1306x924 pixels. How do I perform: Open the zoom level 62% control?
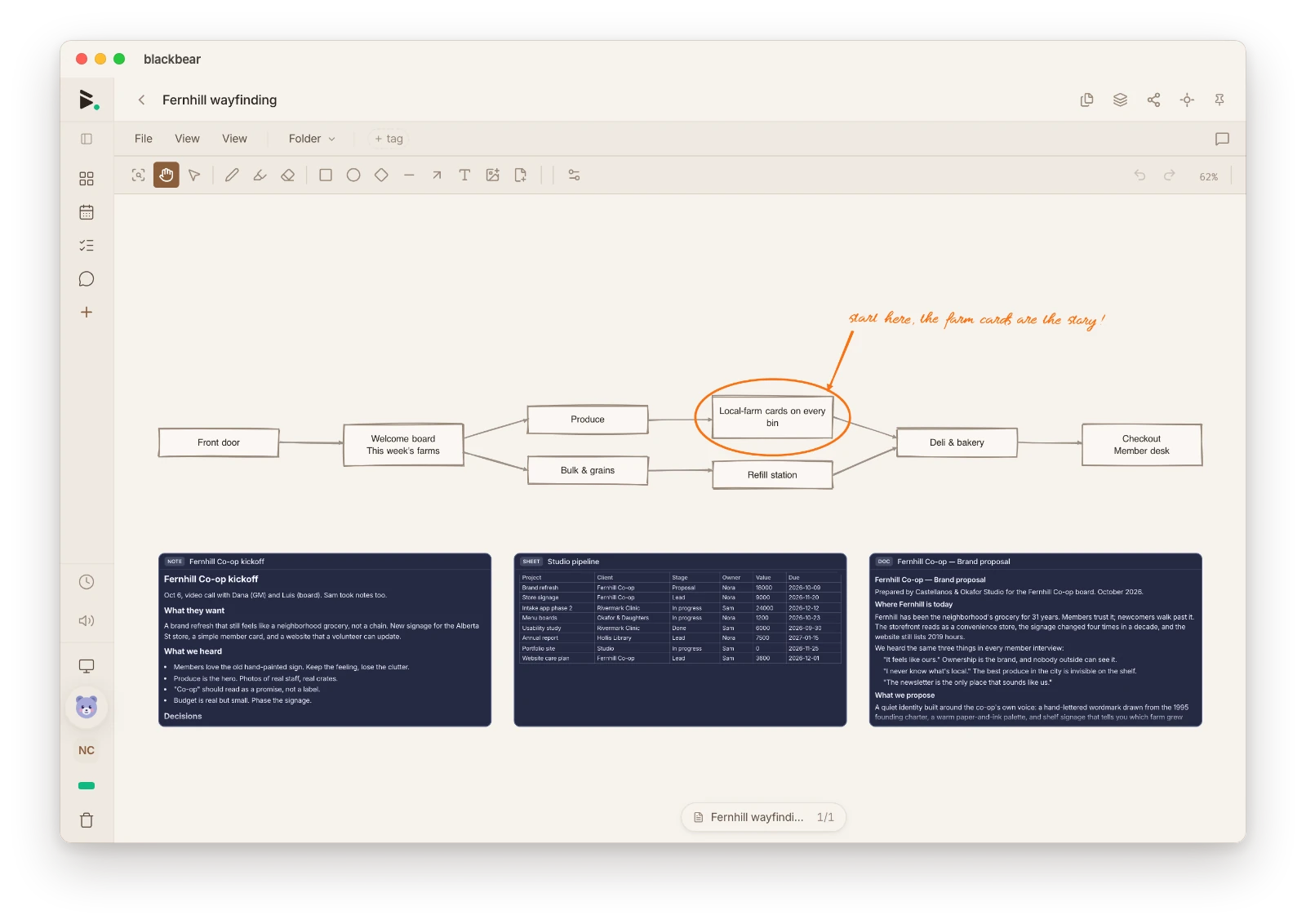(1208, 176)
